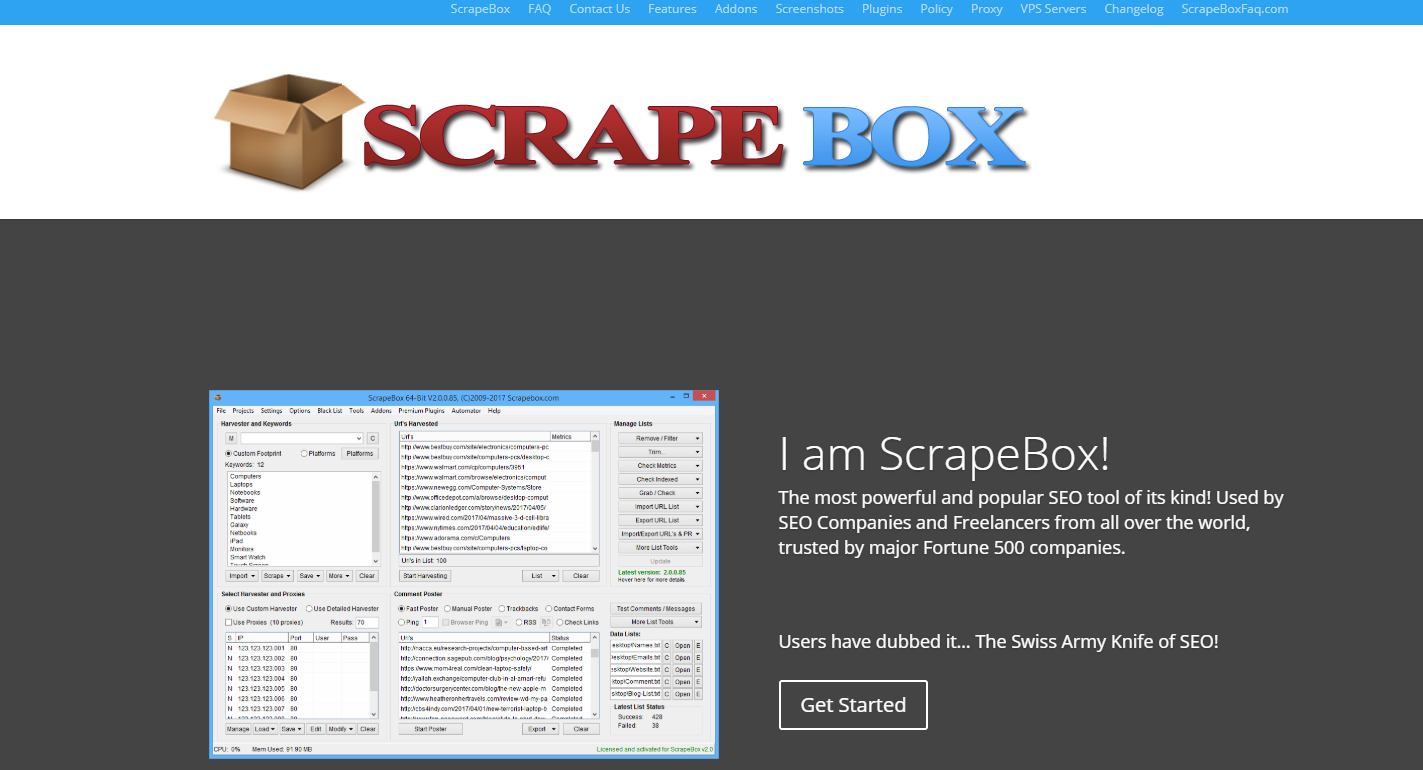Click the "Swiss Army Knife of SEO" sentence
The width and height of the screenshot is (1423, 770).
point(999,642)
